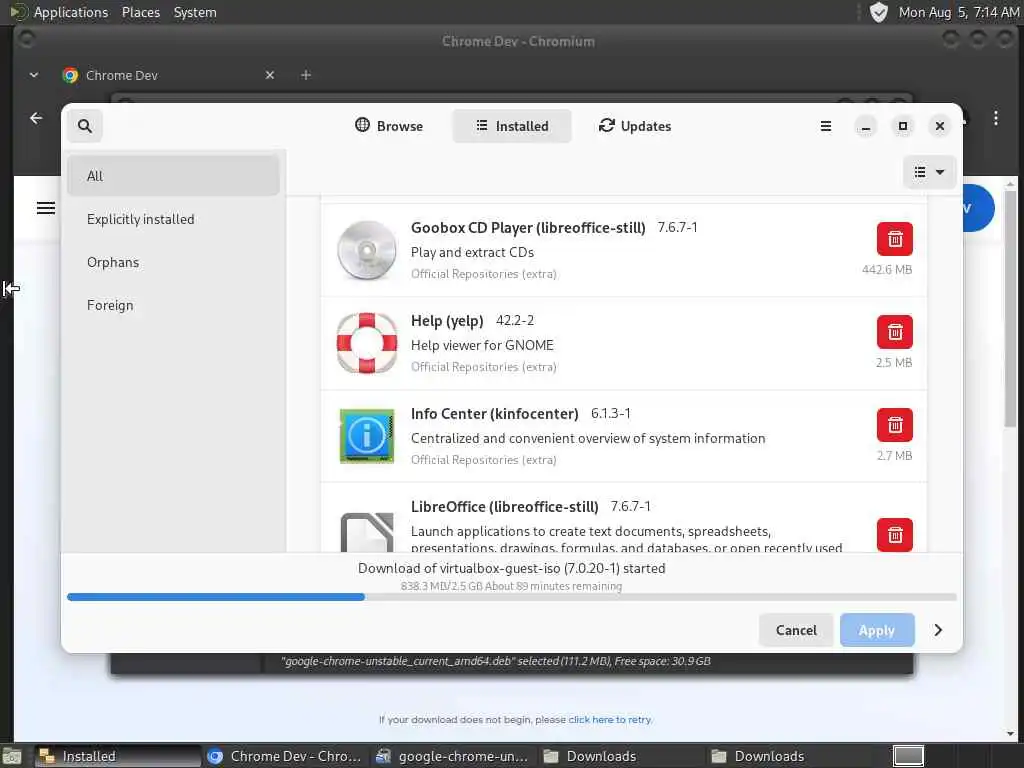Click the 2.7 MB size label

point(894,455)
